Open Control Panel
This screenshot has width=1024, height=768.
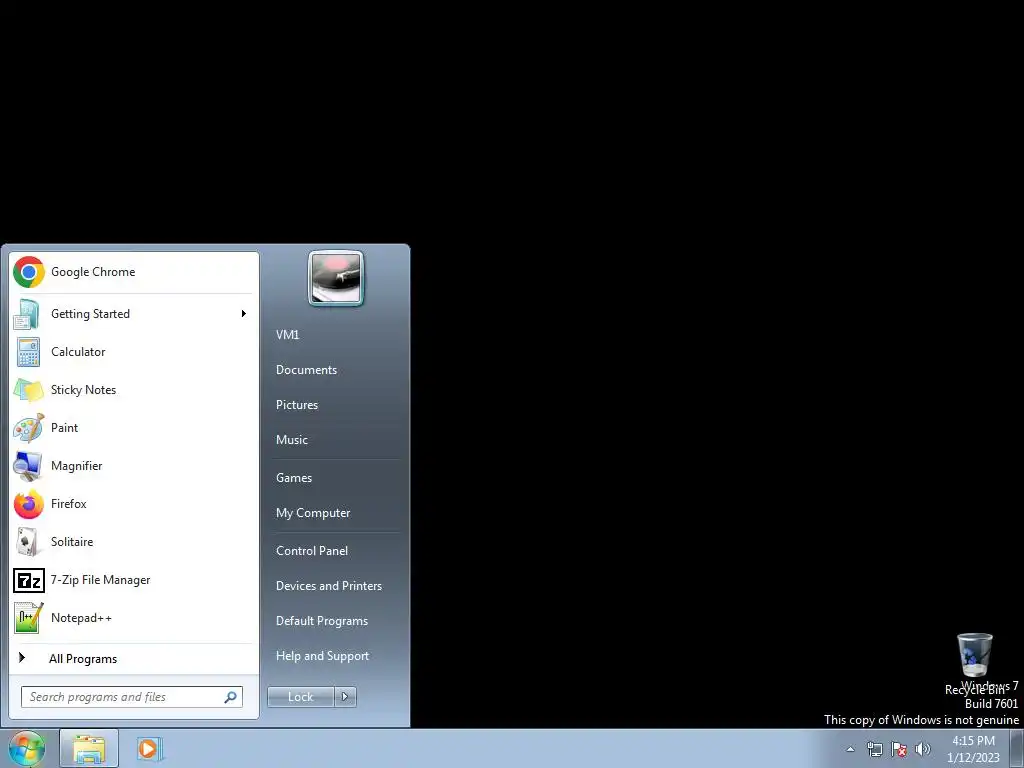coord(312,551)
